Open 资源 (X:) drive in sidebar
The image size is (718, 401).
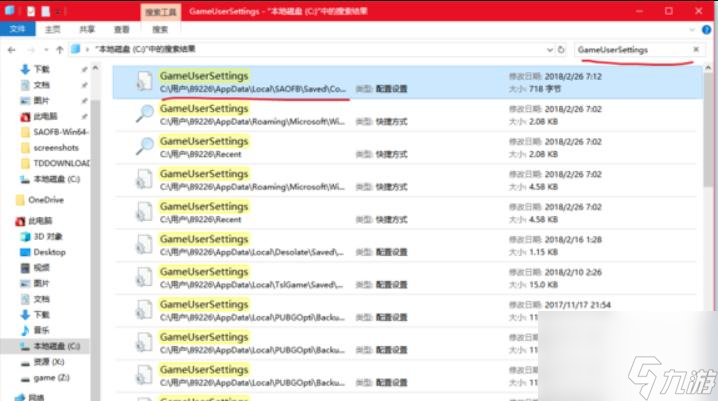[x=49, y=362]
